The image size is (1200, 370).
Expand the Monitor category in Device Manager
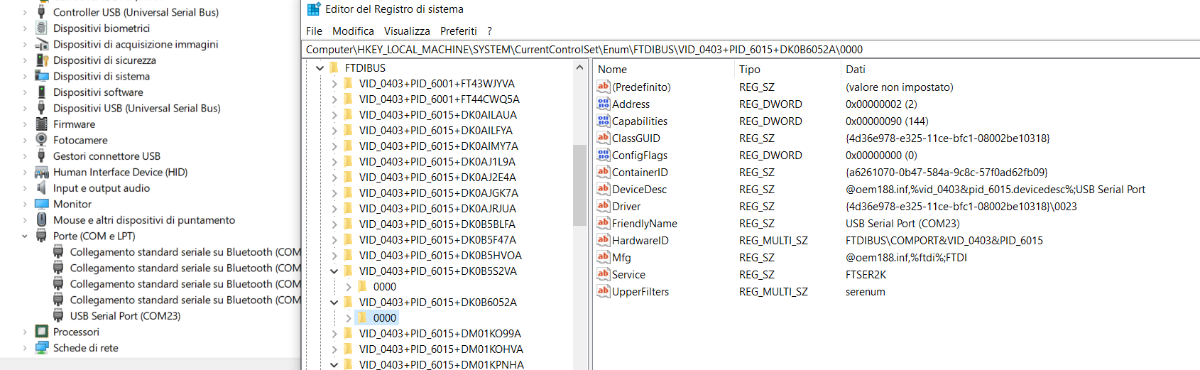25,204
